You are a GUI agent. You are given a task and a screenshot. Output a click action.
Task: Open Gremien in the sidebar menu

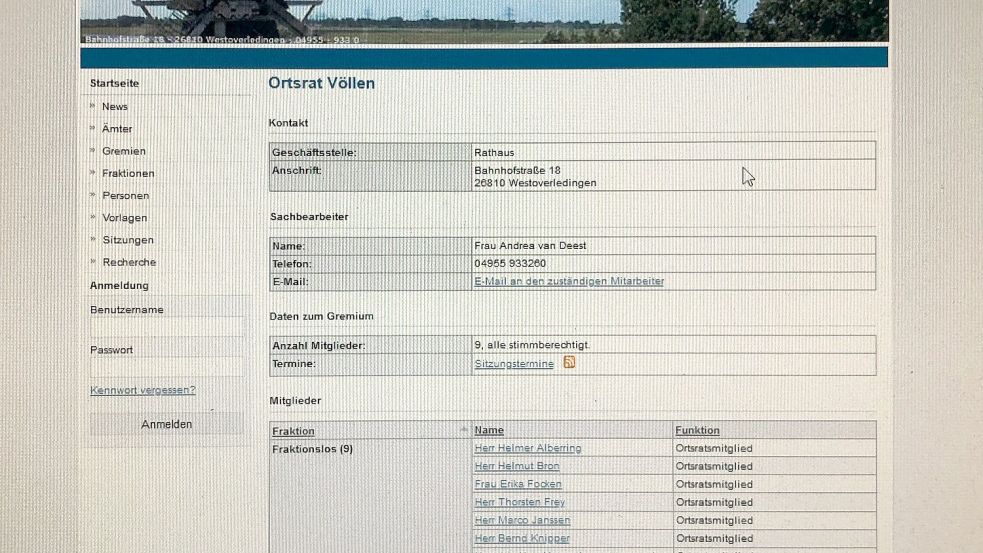(x=124, y=151)
